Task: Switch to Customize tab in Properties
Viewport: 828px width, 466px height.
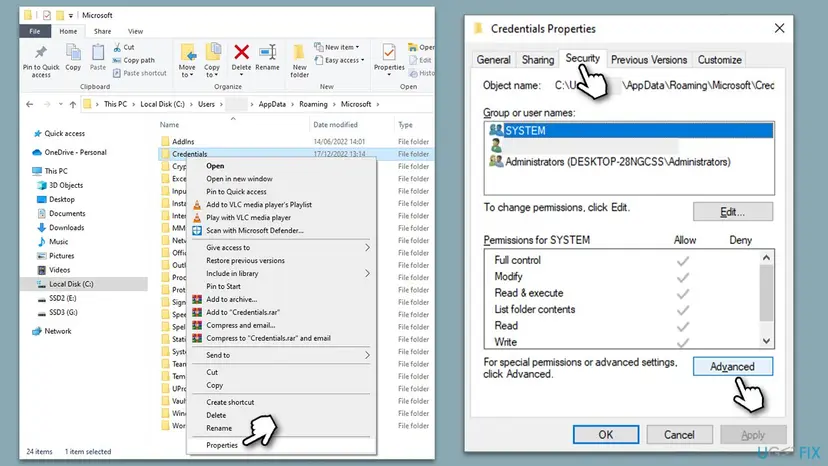Action: 720,60
